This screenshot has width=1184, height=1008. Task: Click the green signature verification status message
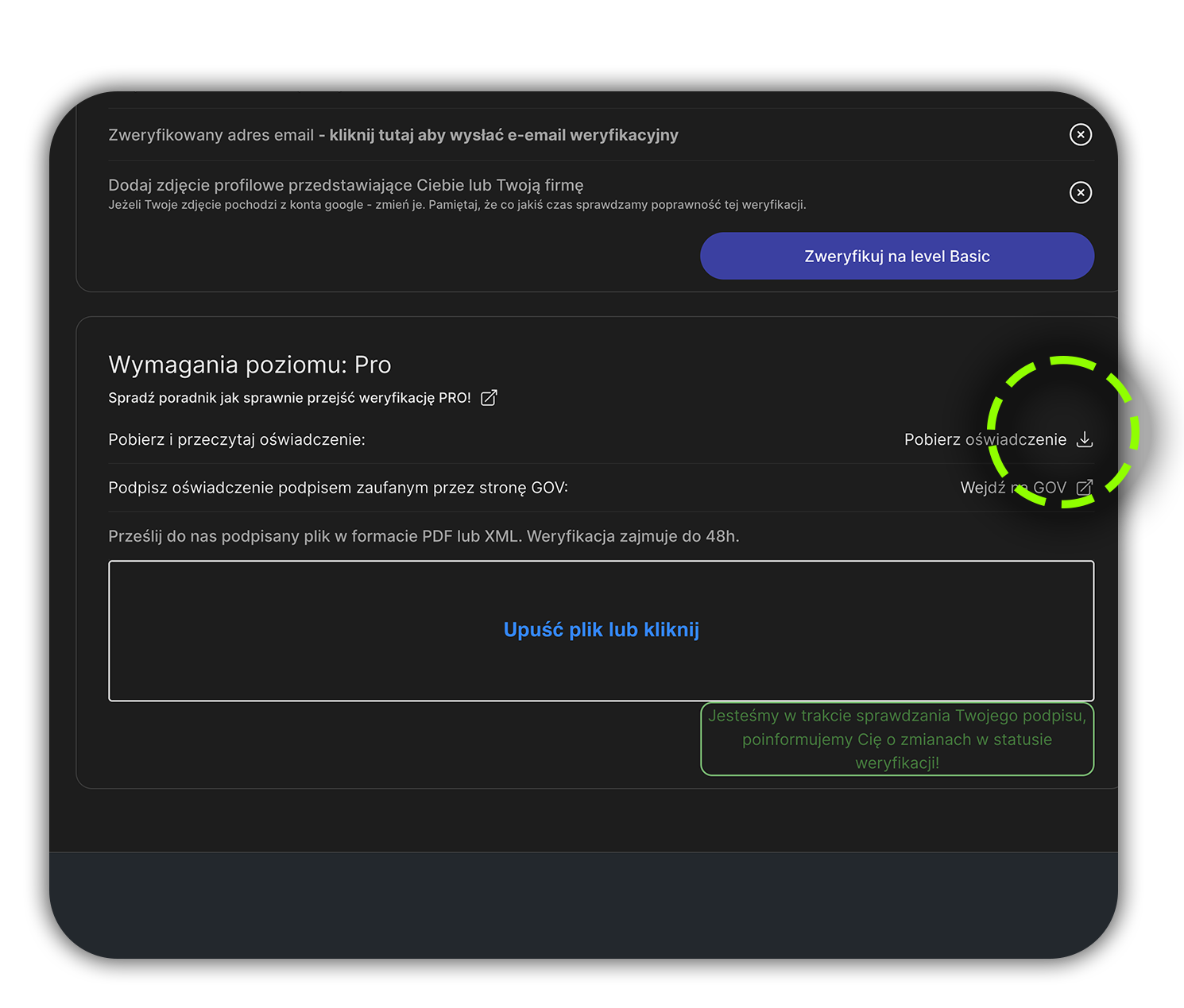pos(896,739)
